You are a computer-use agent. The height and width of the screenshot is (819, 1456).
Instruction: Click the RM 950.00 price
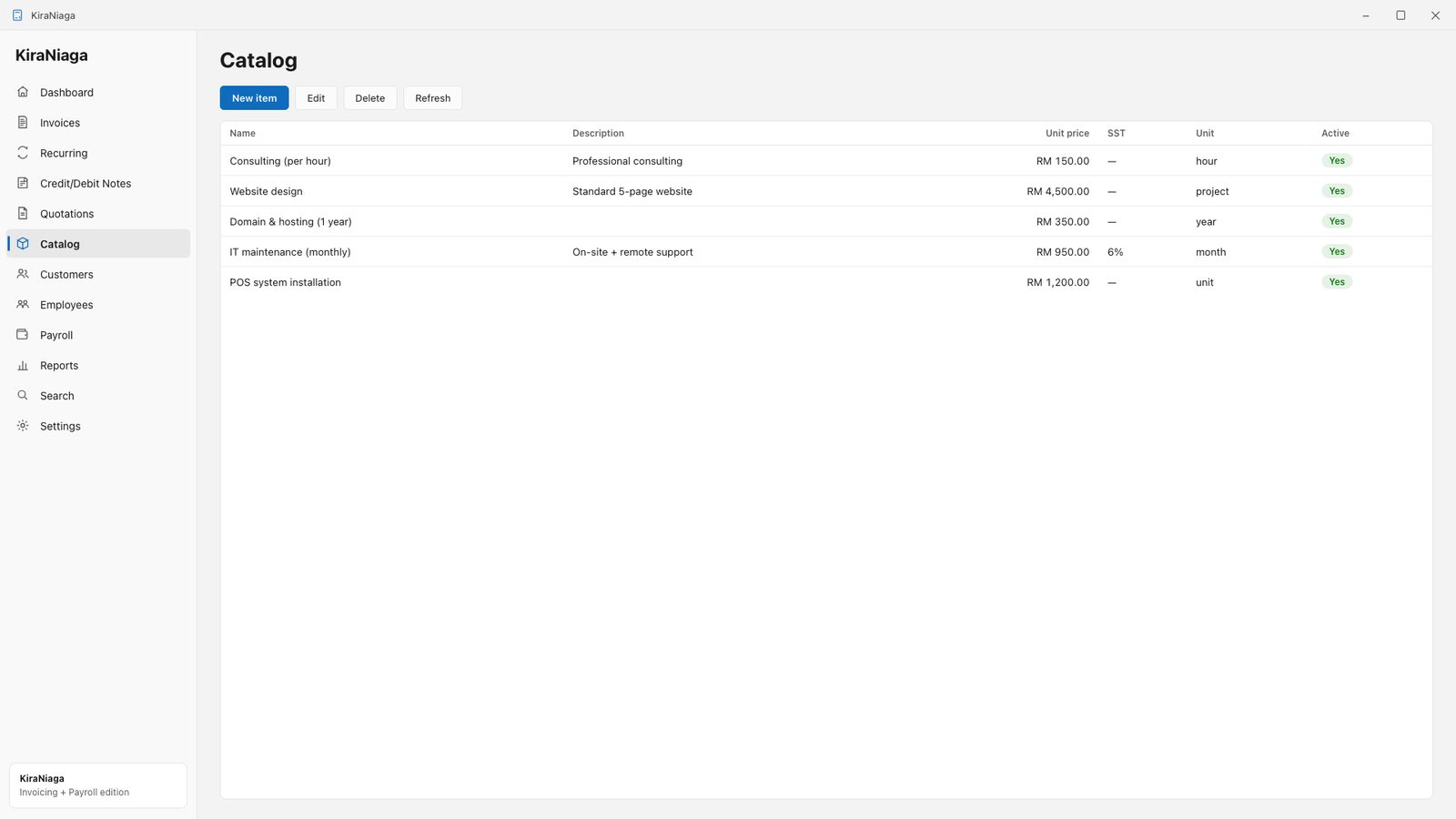[1062, 252]
